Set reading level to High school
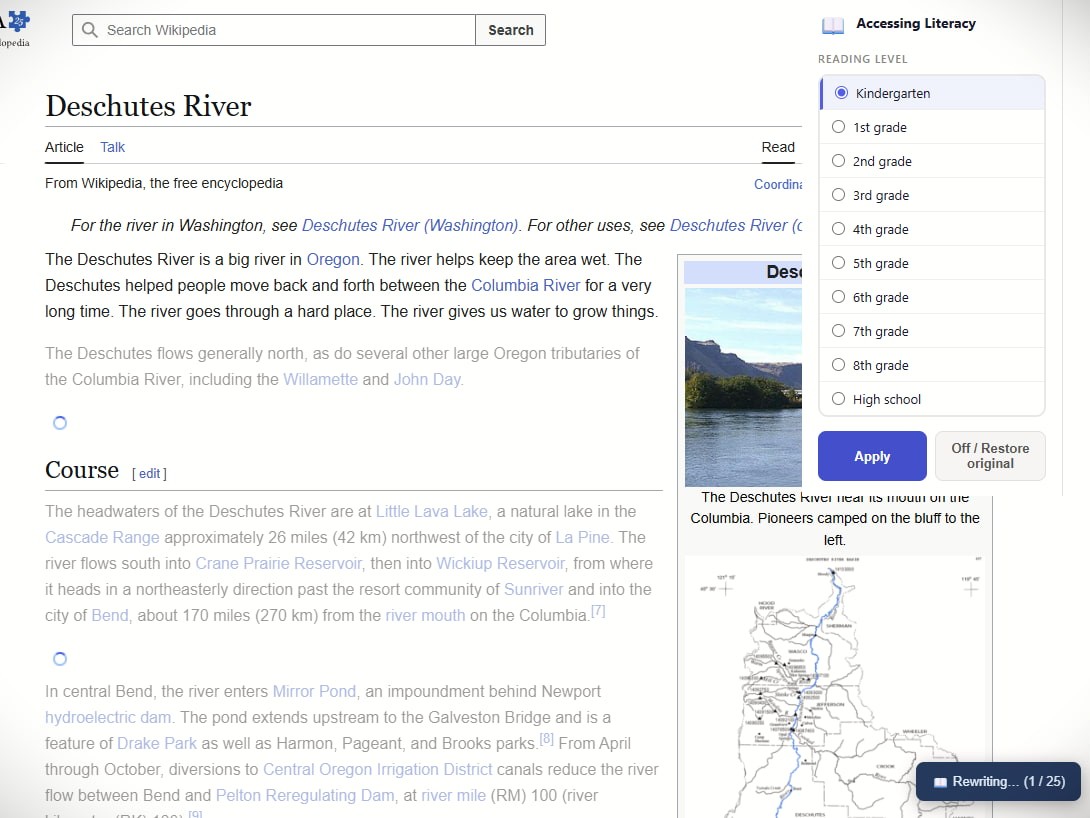Viewport: 1090px width, 818px height. (932, 400)
